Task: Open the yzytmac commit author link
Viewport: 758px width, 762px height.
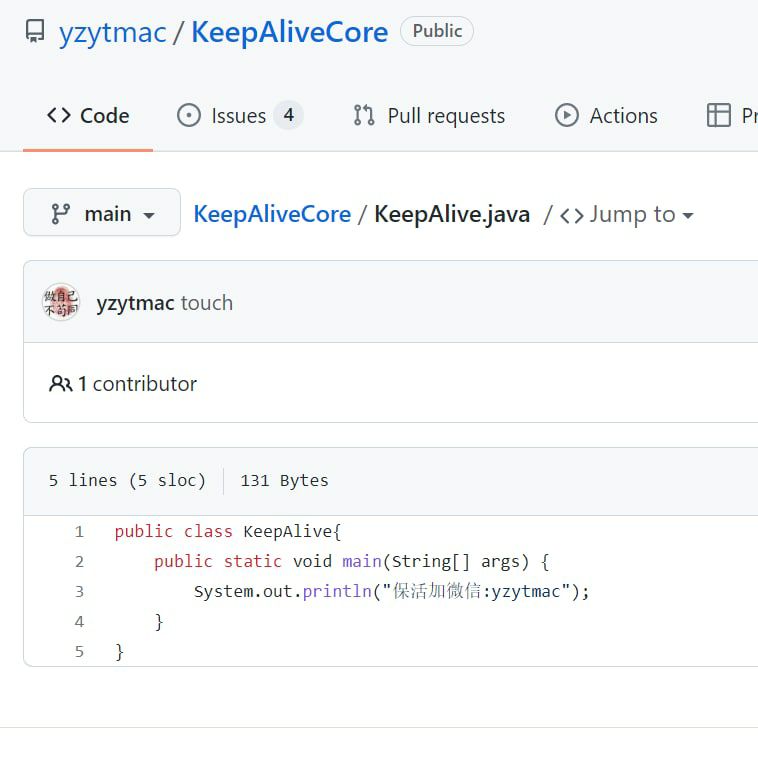Action: [x=135, y=303]
